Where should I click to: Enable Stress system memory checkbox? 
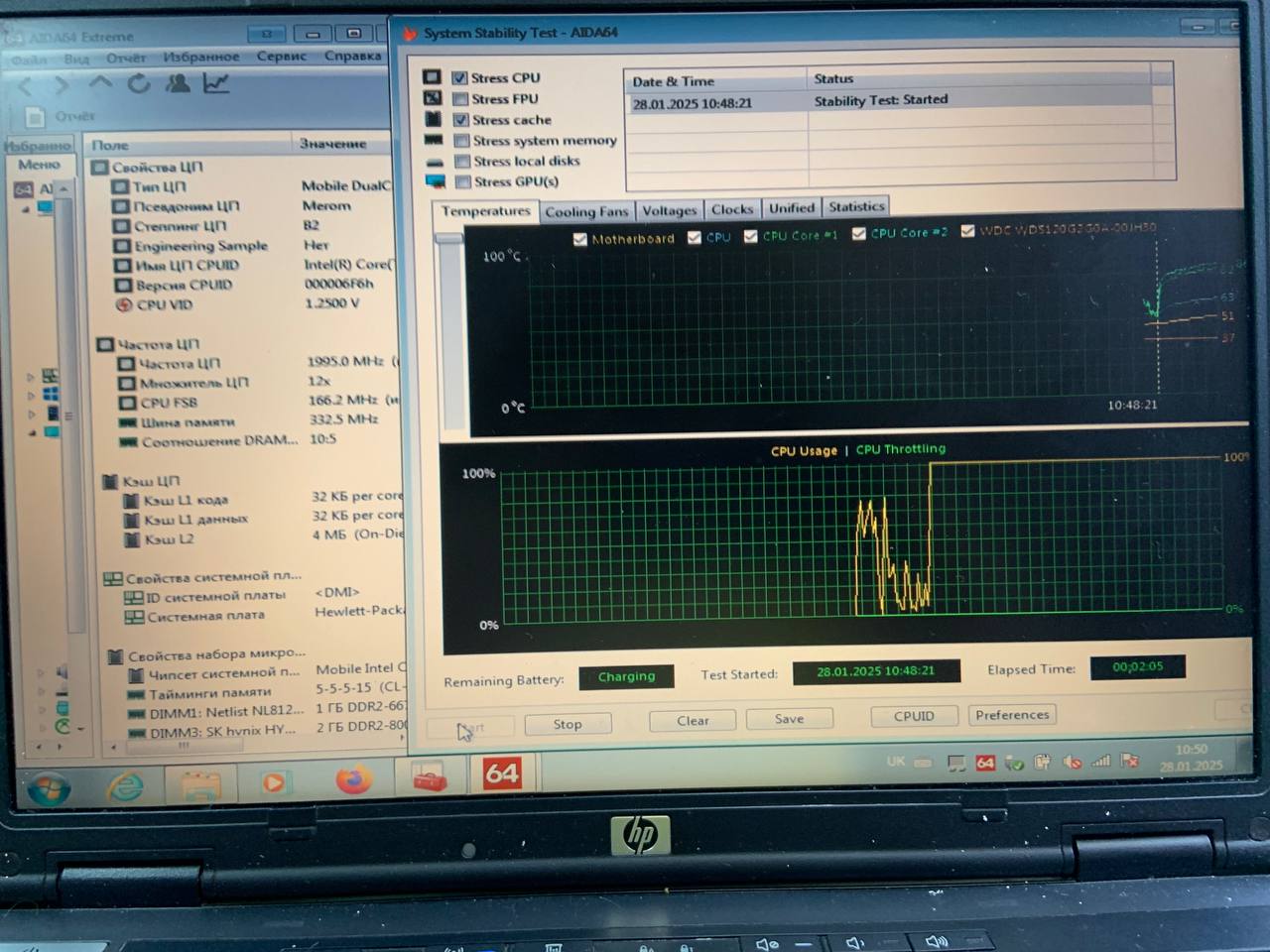click(x=461, y=140)
